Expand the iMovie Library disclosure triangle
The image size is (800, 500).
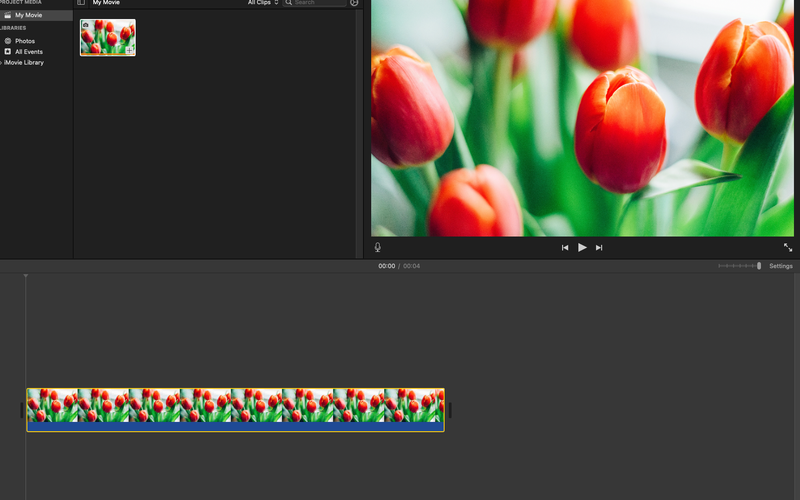tap(2, 63)
